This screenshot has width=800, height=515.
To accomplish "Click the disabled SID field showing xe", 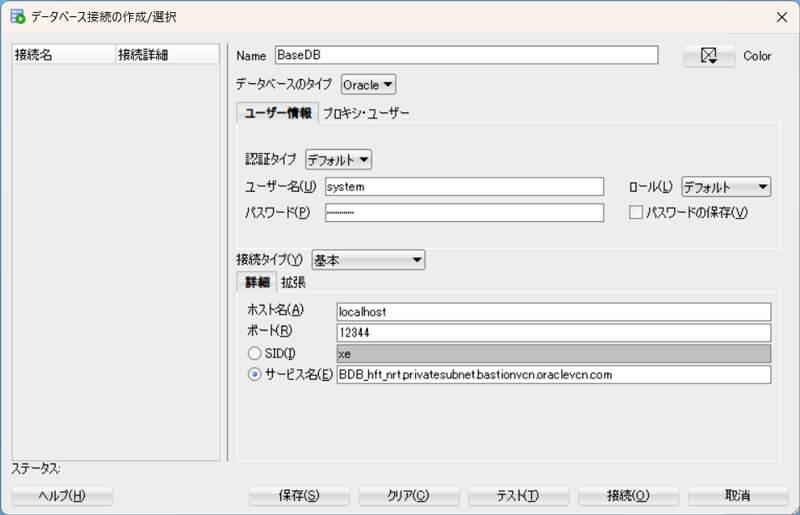I will click(554, 354).
